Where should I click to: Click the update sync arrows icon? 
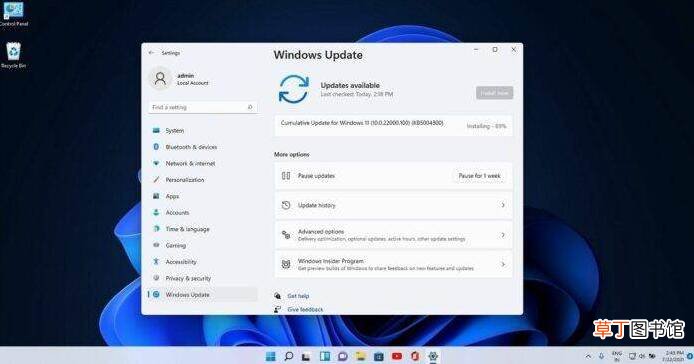293,89
